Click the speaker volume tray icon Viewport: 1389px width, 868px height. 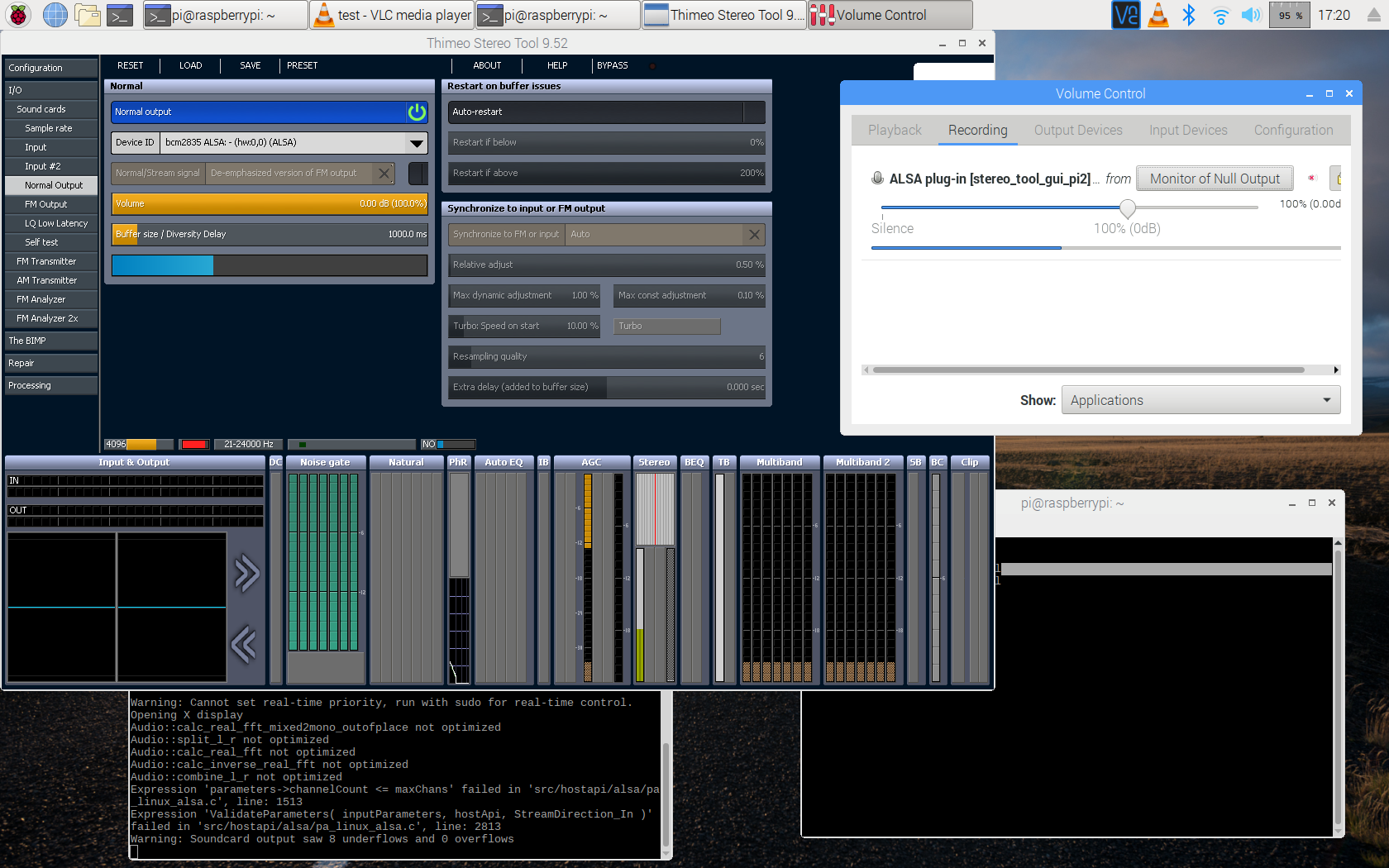1251,15
